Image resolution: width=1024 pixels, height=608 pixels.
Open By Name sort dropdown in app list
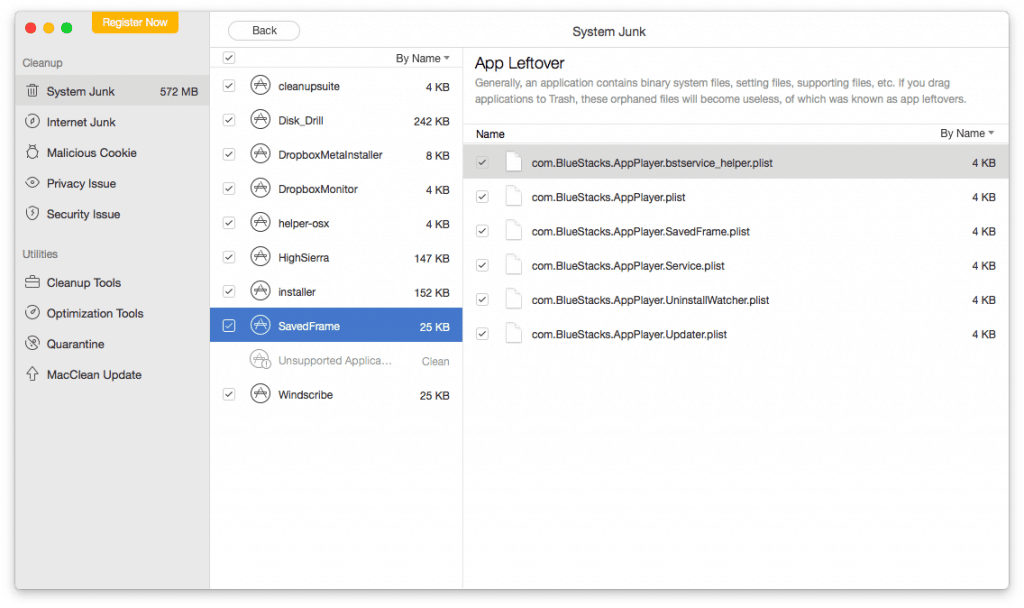pyautogui.click(x=423, y=58)
